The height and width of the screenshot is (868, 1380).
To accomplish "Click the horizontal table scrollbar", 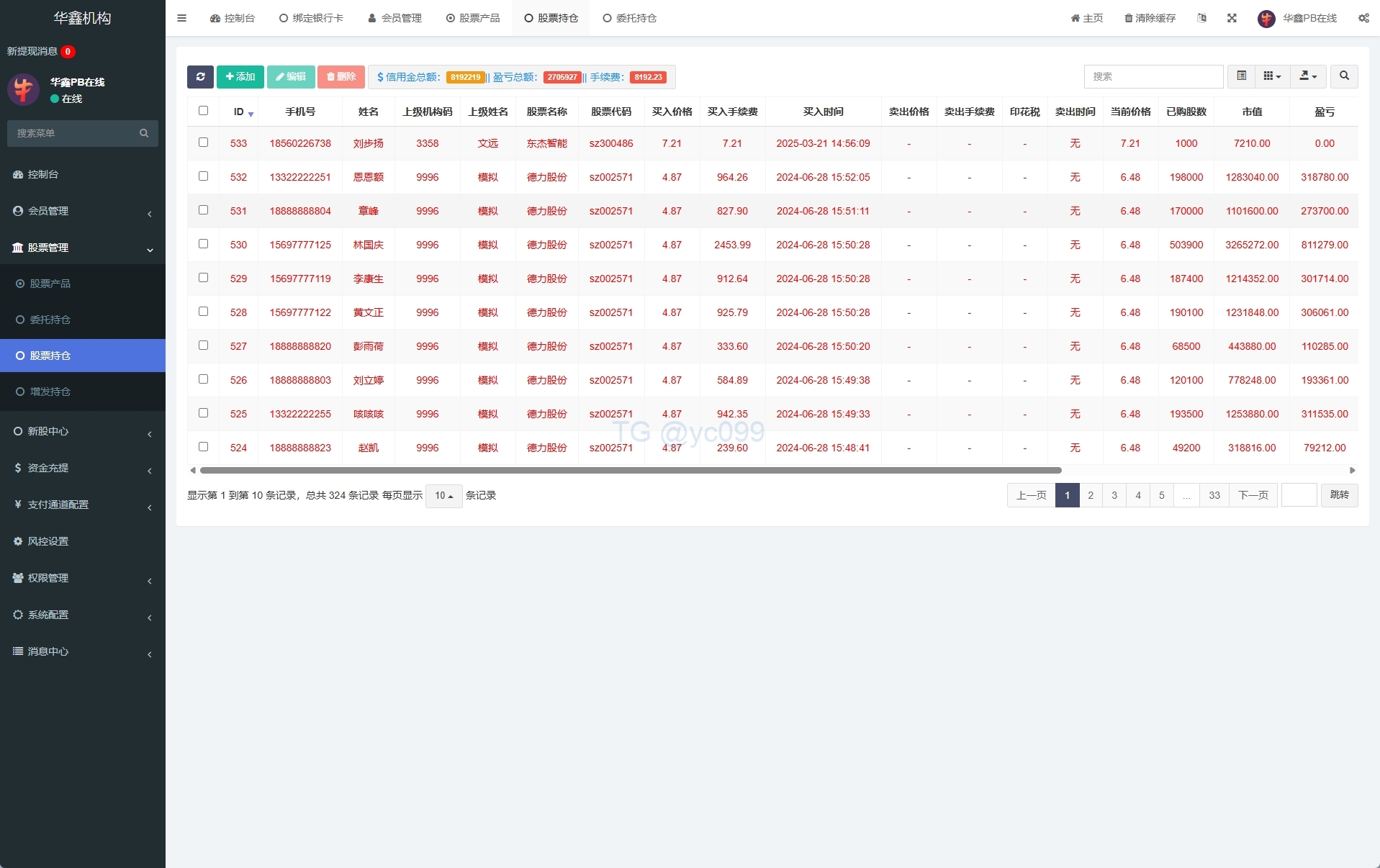I will [630, 471].
